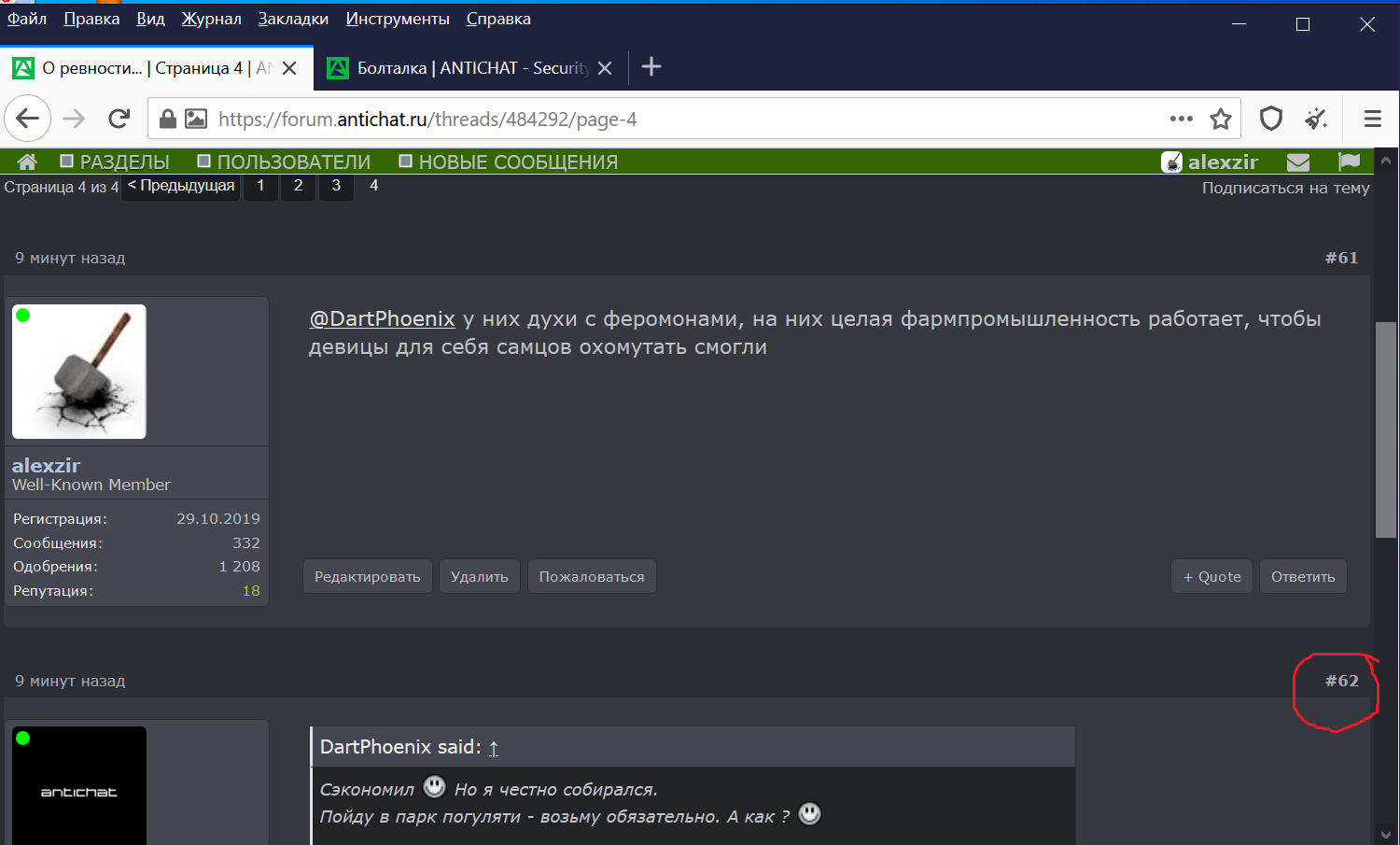Click the + Quote button
The height and width of the screenshot is (845, 1400).
[x=1211, y=577]
